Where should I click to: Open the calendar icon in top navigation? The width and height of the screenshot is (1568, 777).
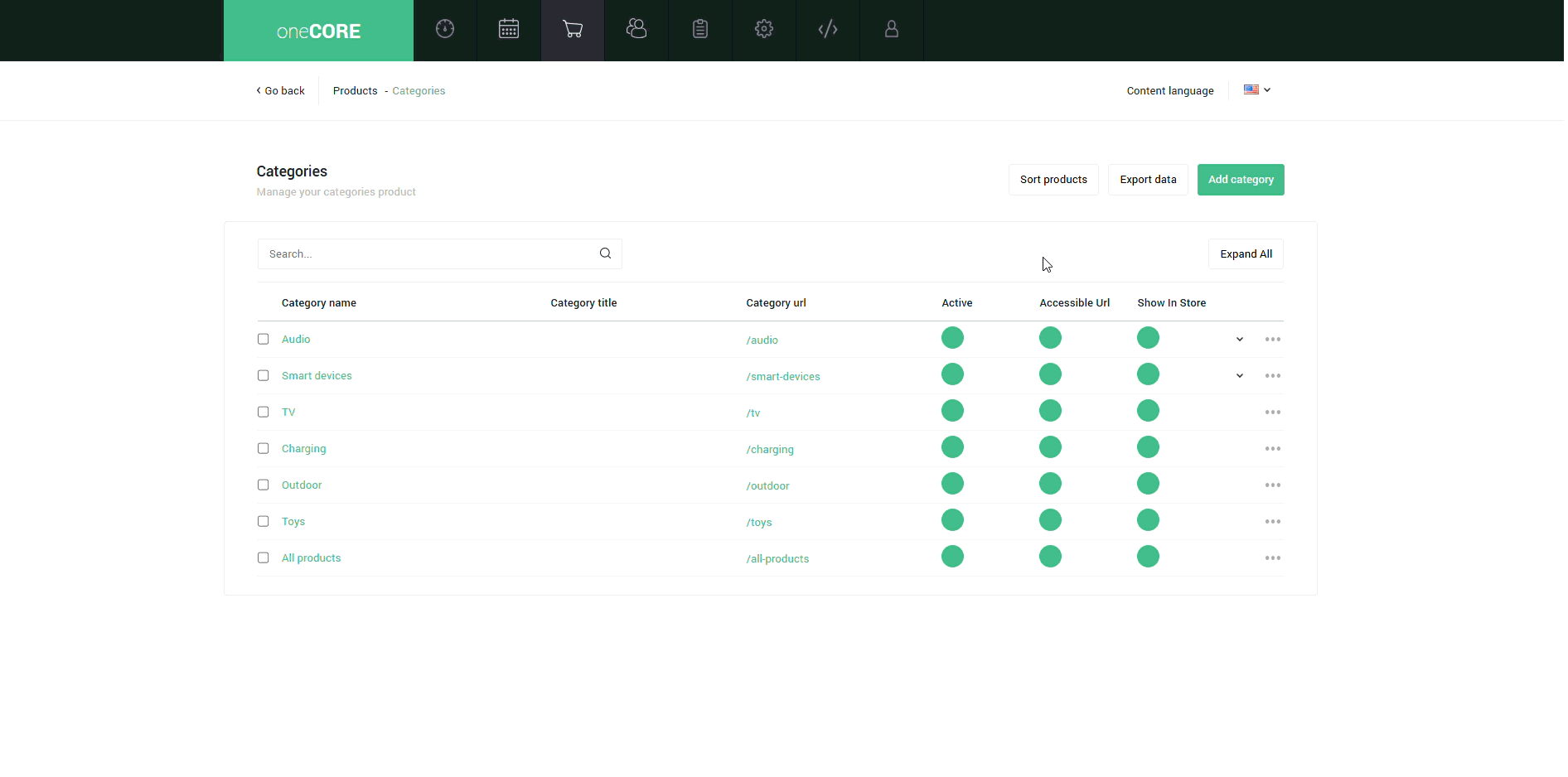coord(509,30)
